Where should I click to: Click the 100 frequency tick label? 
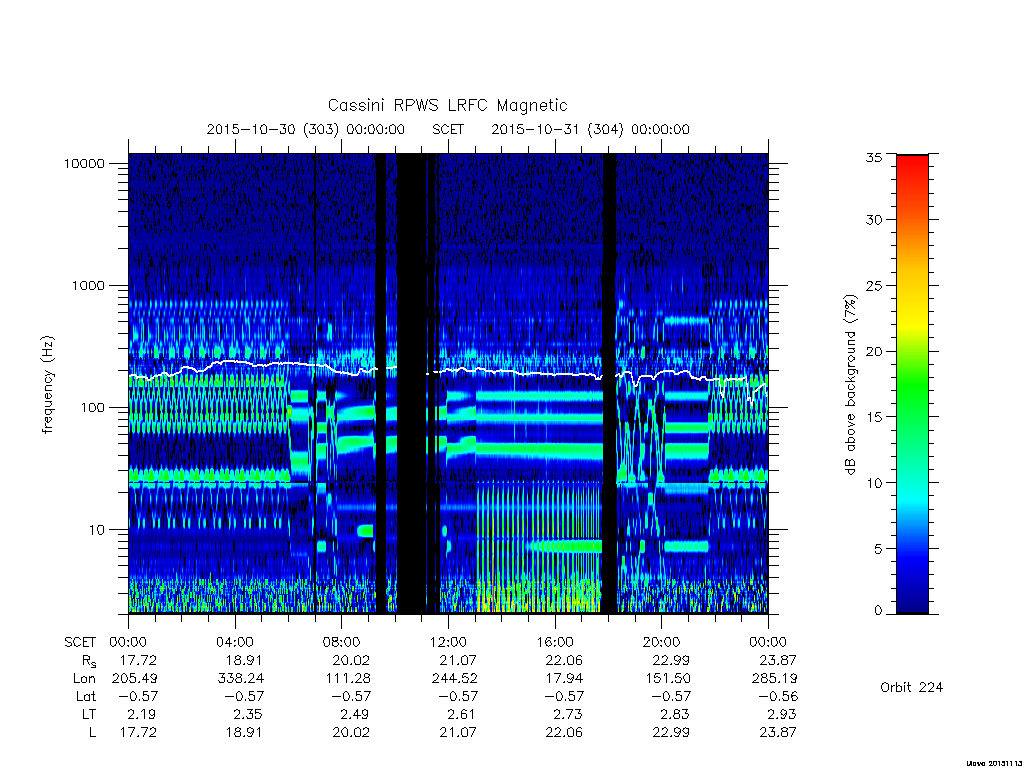click(x=92, y=408)
